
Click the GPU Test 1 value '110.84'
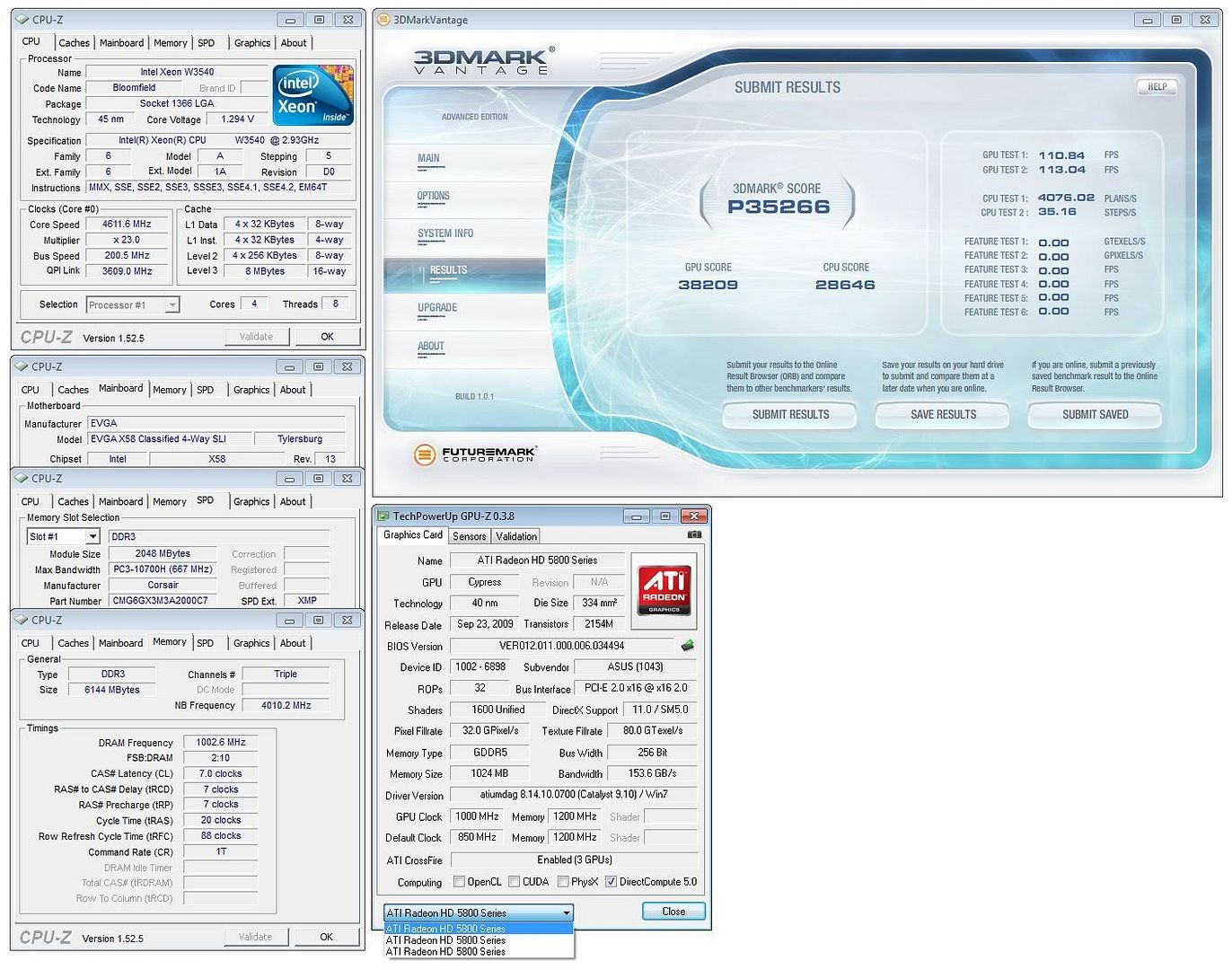pyautogui.click(x=1061, y=155)
